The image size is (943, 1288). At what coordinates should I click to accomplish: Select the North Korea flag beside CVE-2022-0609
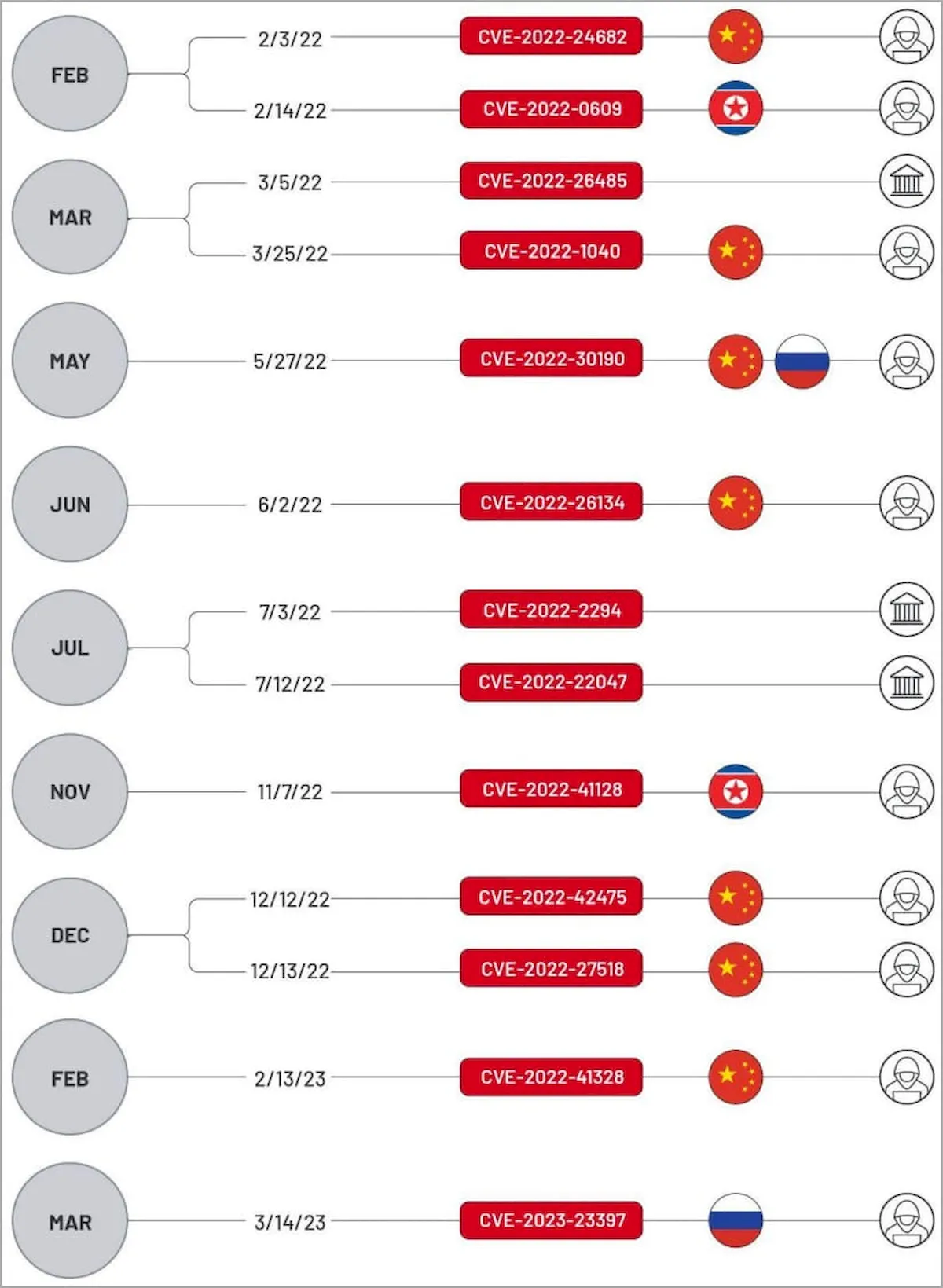click(736, 108)
